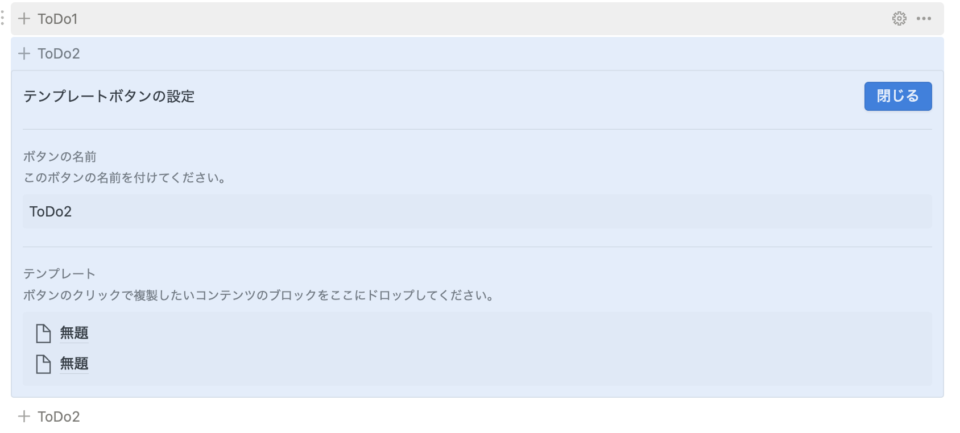Close the template settings with 閉じる button
The image size is (960, 433).
click(898, 96)
